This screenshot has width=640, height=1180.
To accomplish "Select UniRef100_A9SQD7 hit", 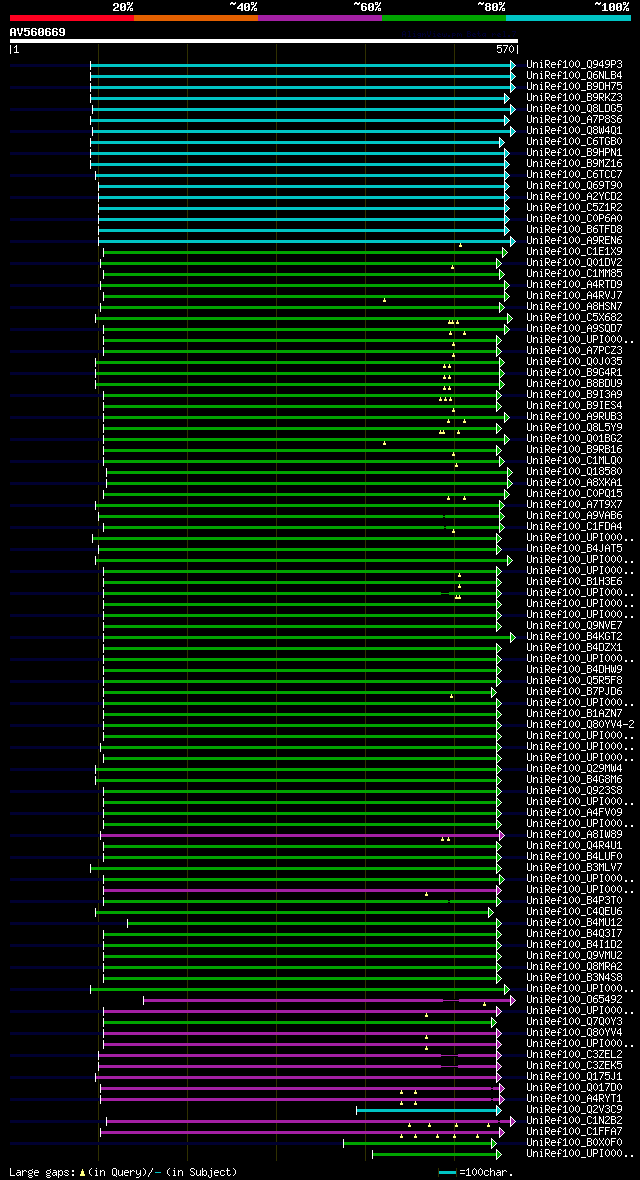I will 574,328.
